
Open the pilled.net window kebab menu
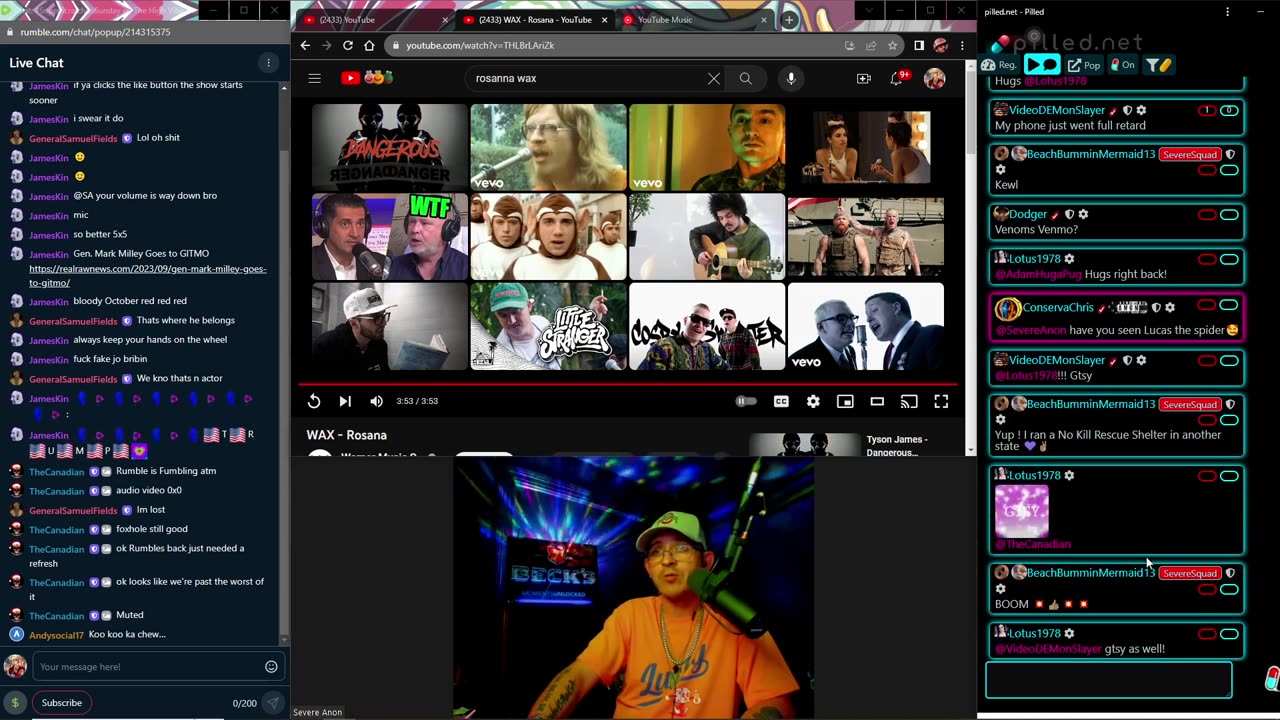click(1227, 12)
